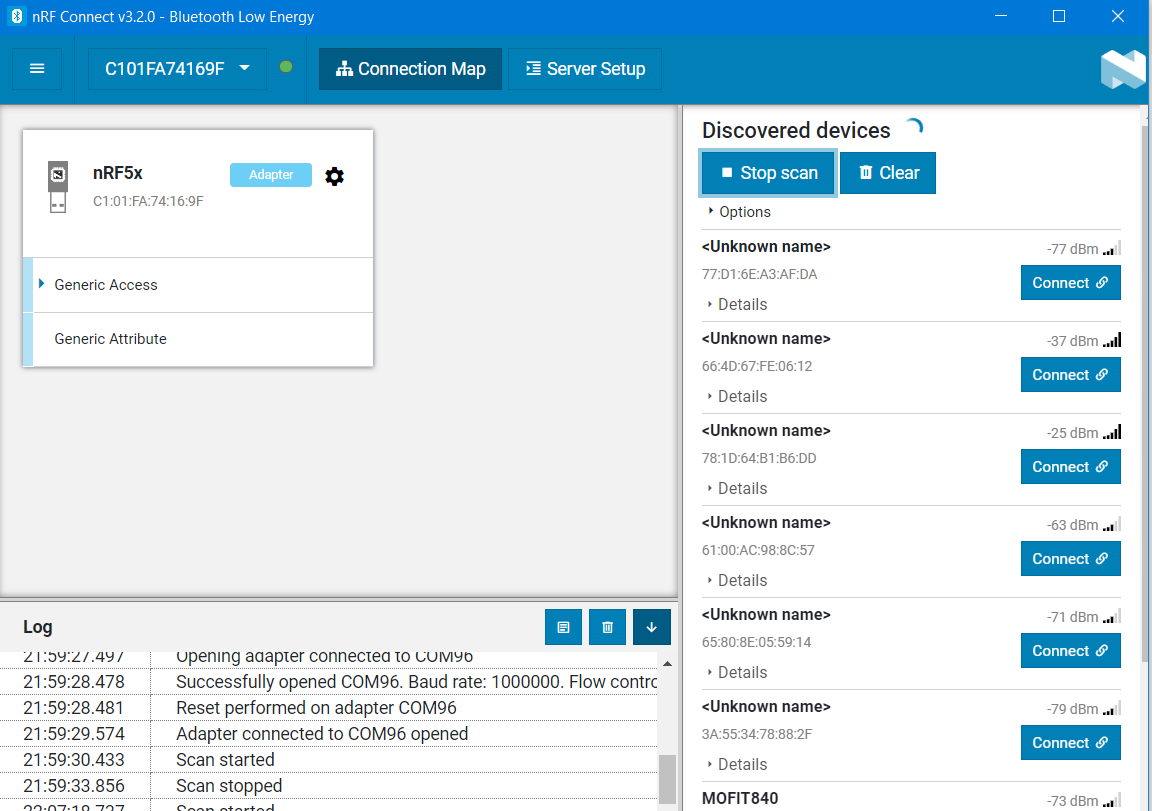The image size is (1152, 811).
Task: Clear the log with trash icon
Action: tap(607, 627)
